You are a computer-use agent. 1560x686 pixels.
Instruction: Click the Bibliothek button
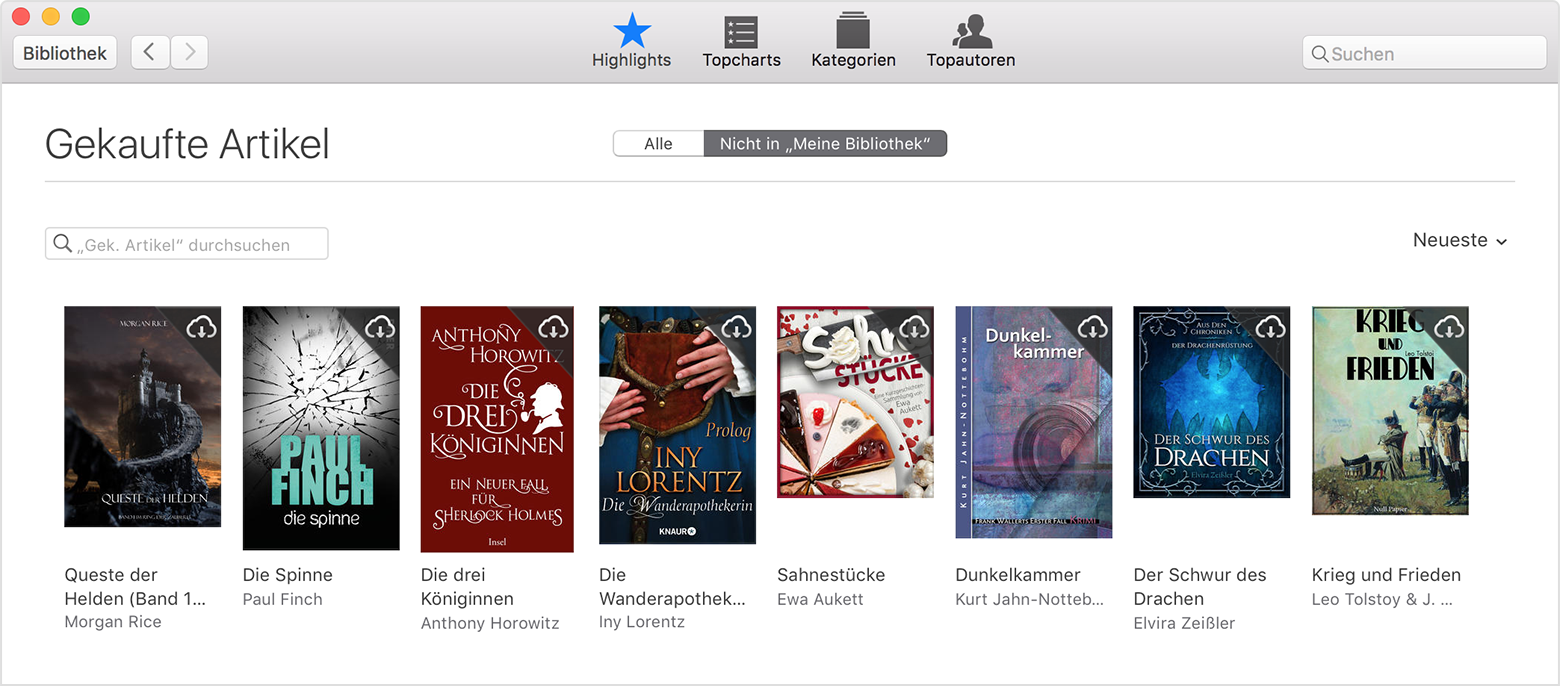click(65, 53)
